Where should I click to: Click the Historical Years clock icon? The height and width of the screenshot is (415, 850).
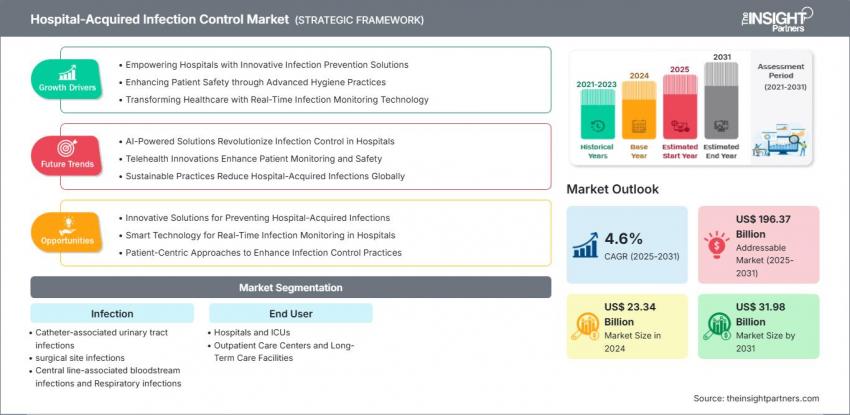pos(596,127)
